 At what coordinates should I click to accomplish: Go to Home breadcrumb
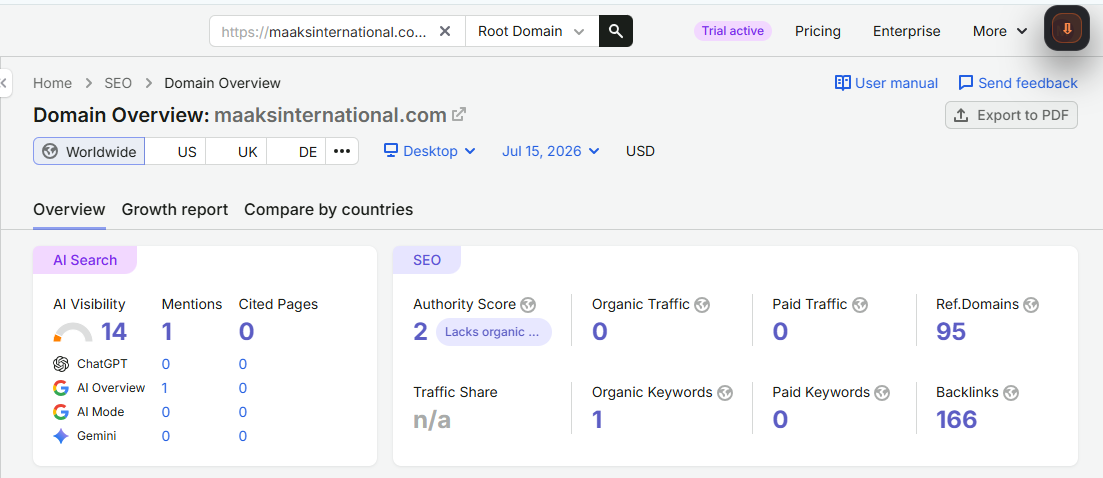[x=52, y=83]
